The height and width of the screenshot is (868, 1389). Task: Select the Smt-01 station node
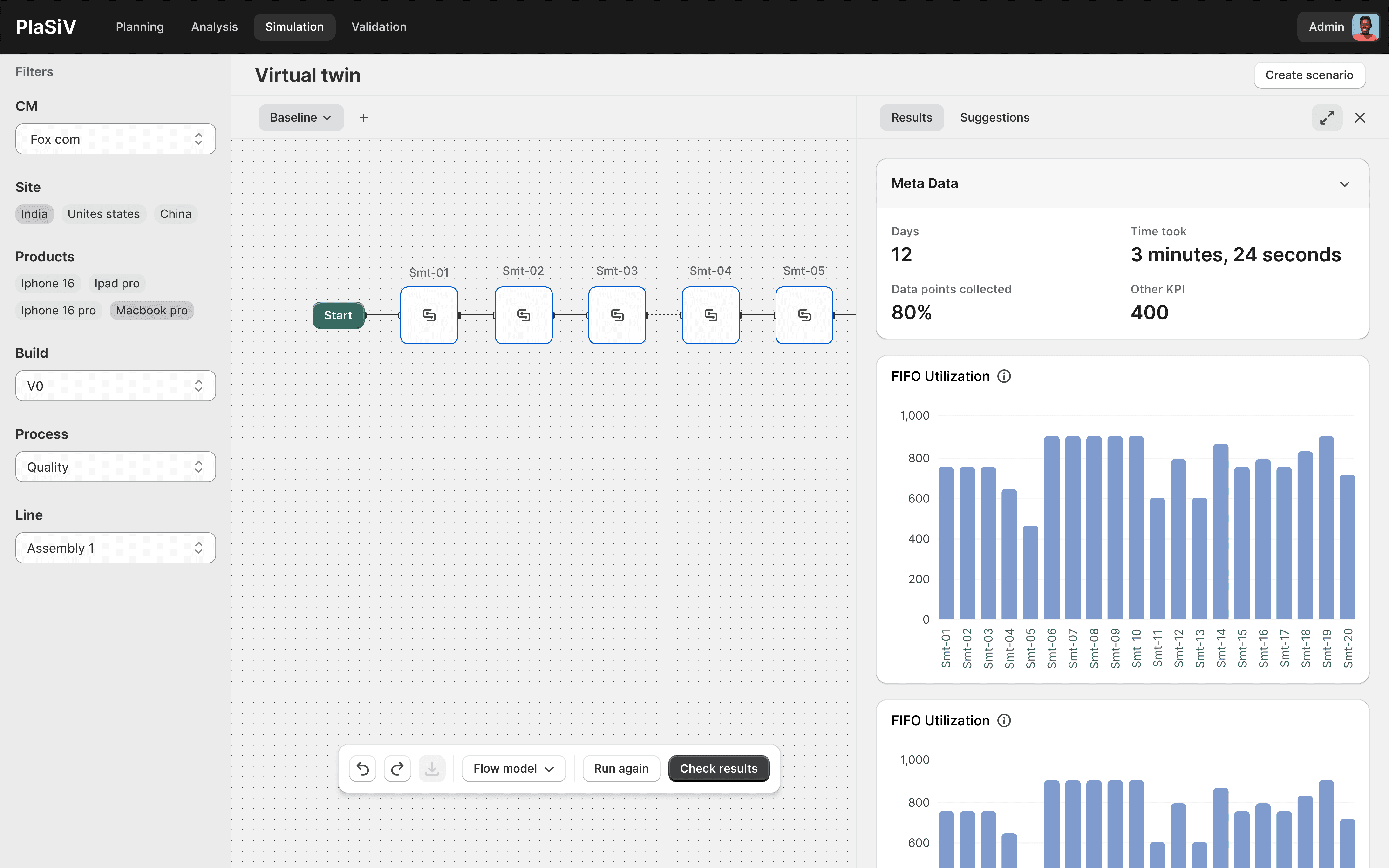pos(429,315)
